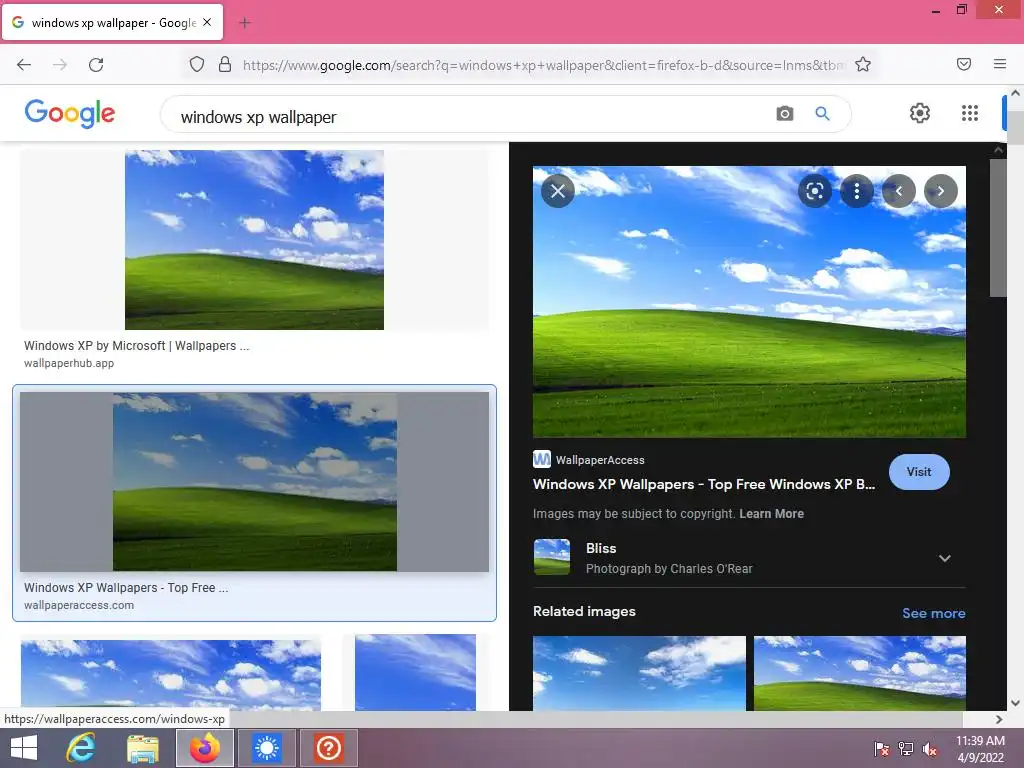The width and height of the screenshot is (1024, 768).
Task: Open the wallpaperhub.app image result
Action: pos(254,240)
